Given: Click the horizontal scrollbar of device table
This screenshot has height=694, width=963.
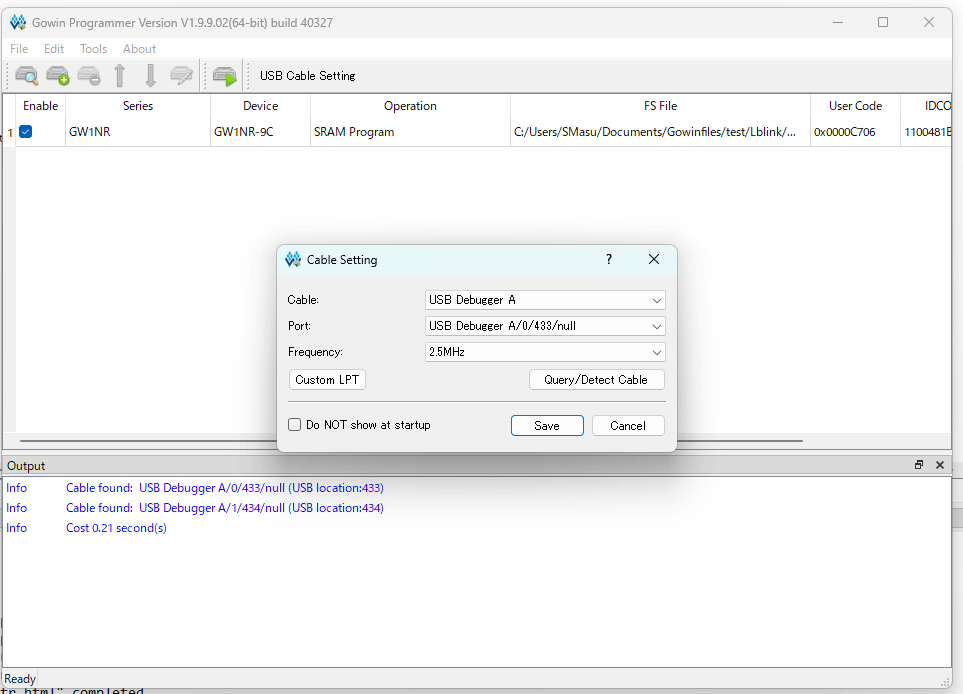Looking at the screenshot, I should 411,440.
